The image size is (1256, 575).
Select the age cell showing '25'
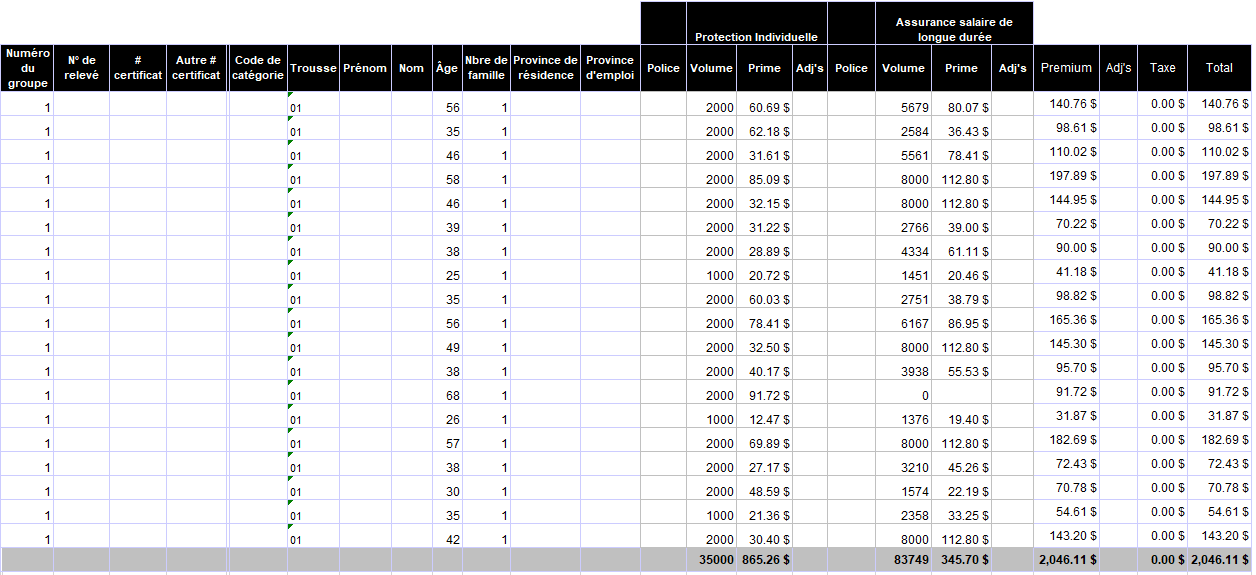[x=447, y=272]
